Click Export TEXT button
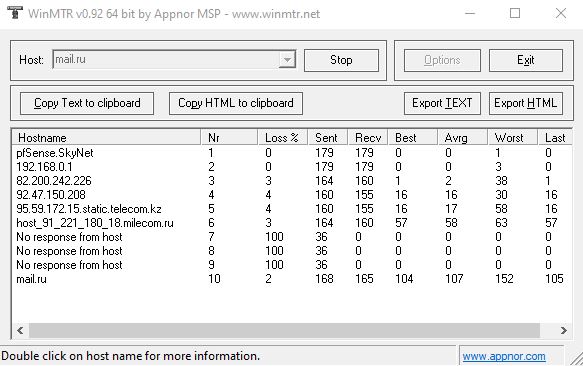 [442, 103]
